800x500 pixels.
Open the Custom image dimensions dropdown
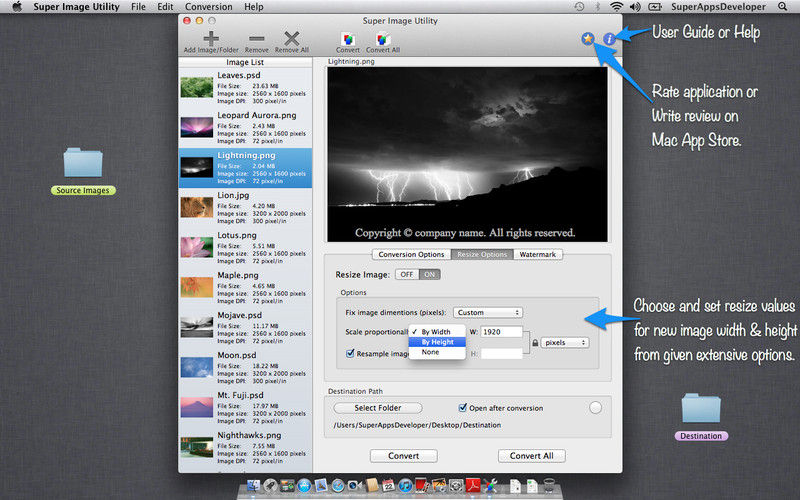point(488,312)
